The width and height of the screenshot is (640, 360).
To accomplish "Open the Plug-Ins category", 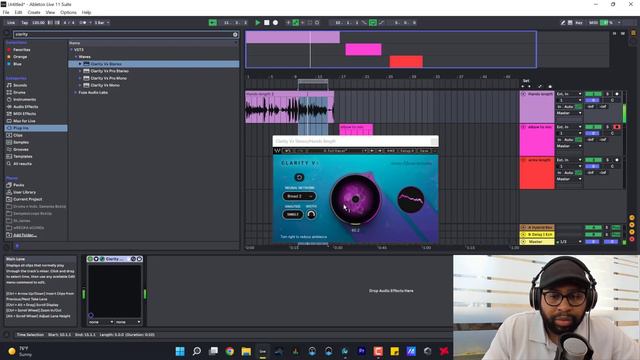I will tap(36, 128).
